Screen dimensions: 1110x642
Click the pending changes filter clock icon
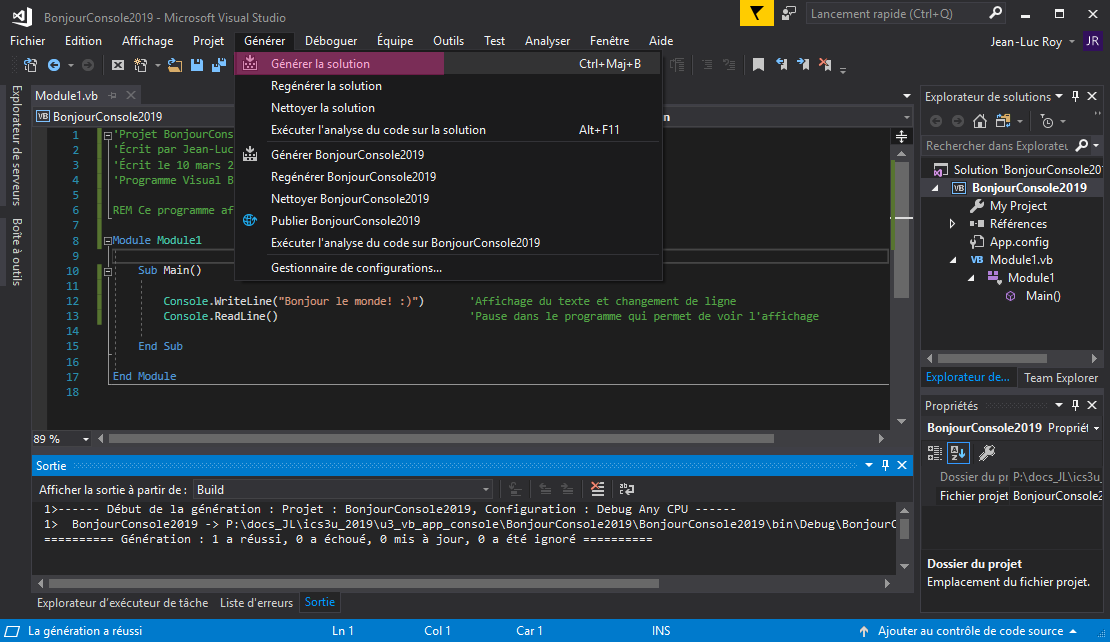click(1048, 122)
